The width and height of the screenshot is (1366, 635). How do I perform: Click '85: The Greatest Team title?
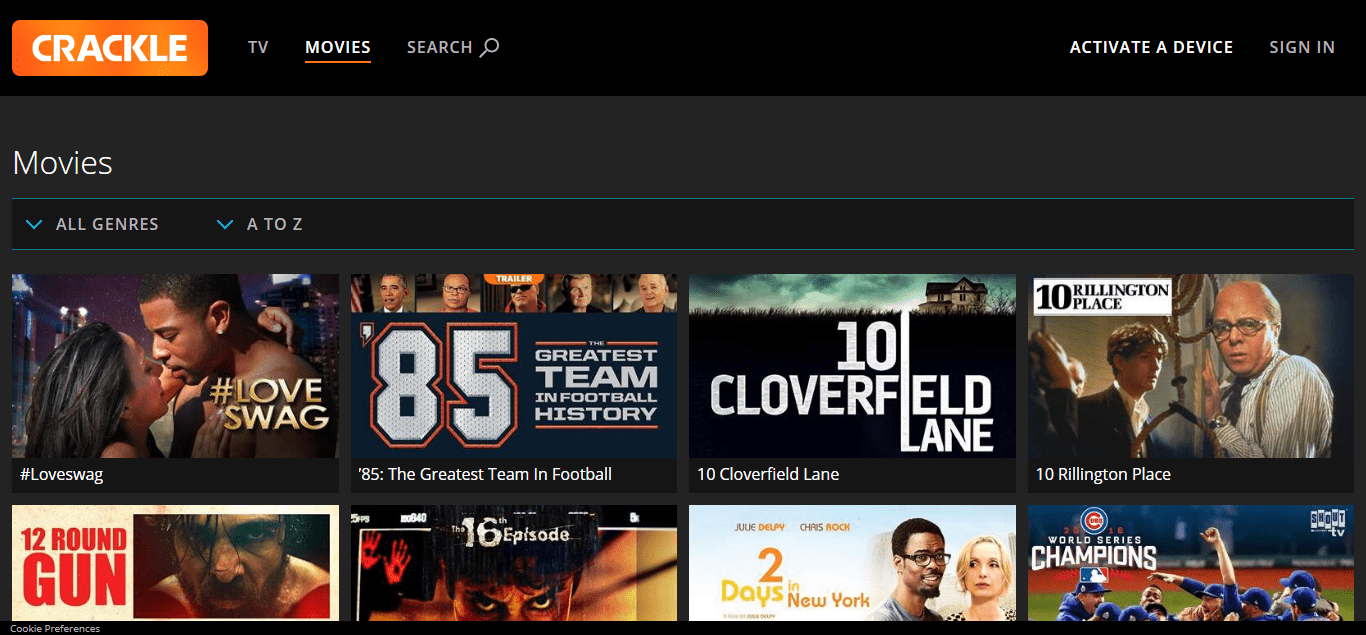485,474
